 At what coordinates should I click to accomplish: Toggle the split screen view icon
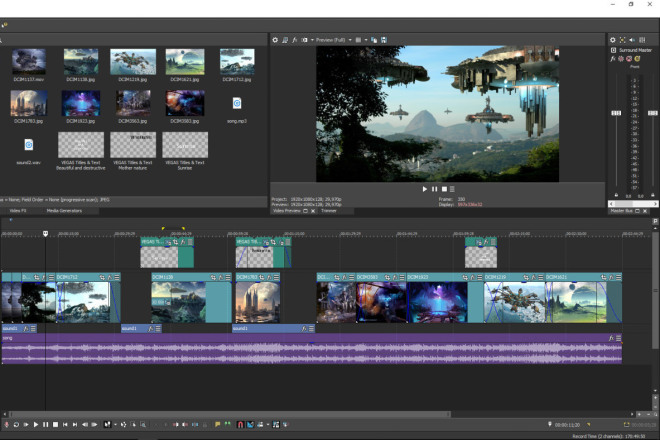point(304,40)
